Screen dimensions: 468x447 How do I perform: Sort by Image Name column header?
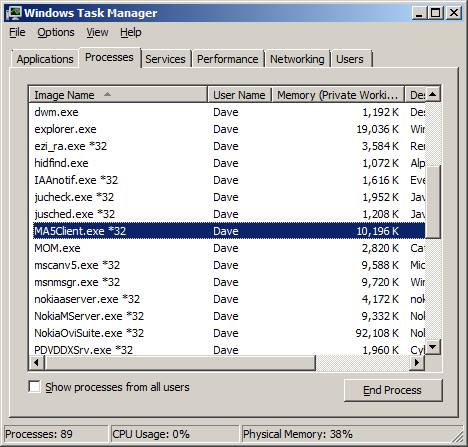(x=118, y=95)
